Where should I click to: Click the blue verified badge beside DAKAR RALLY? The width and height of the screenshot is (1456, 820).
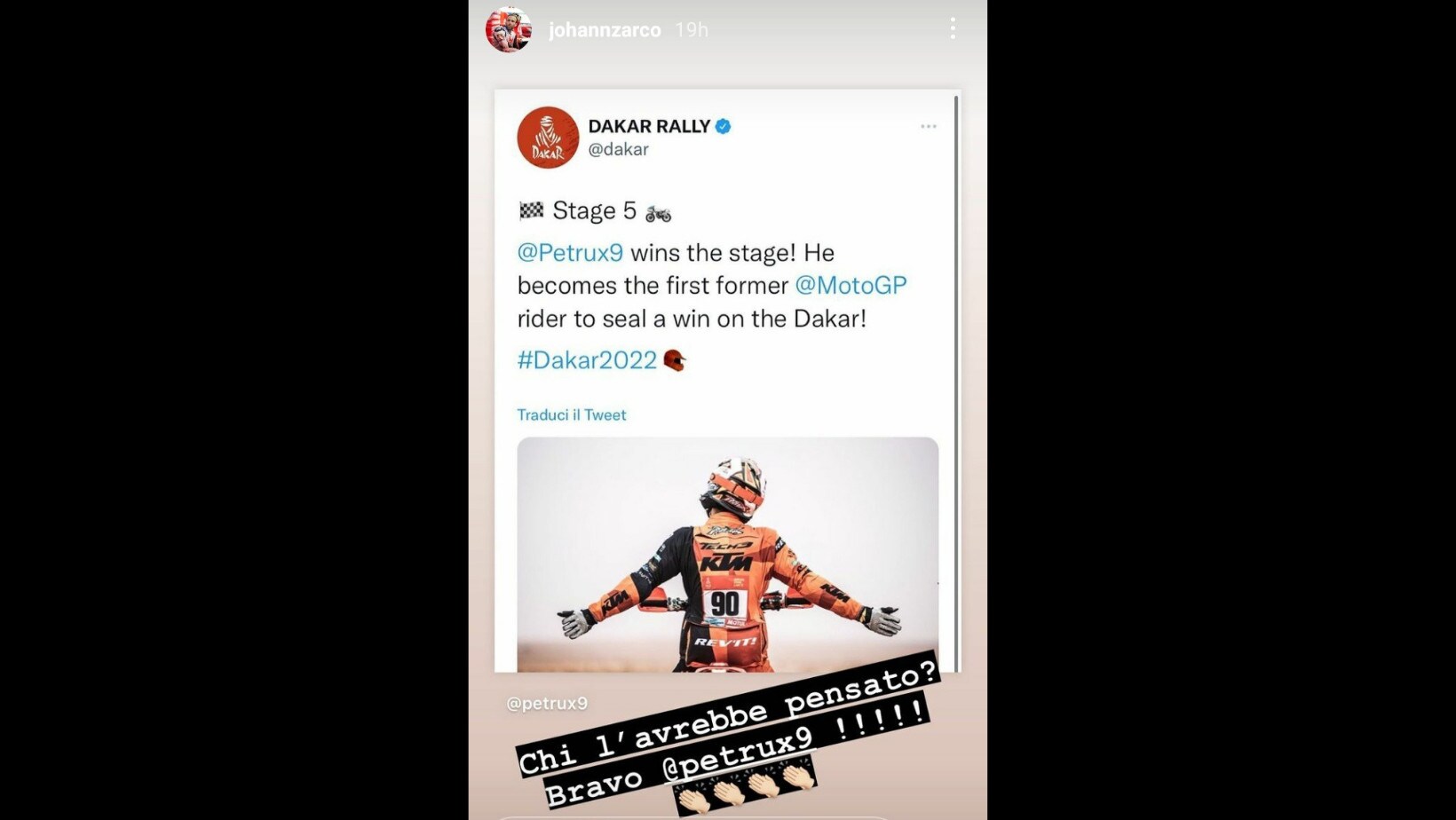click(723, 126)
